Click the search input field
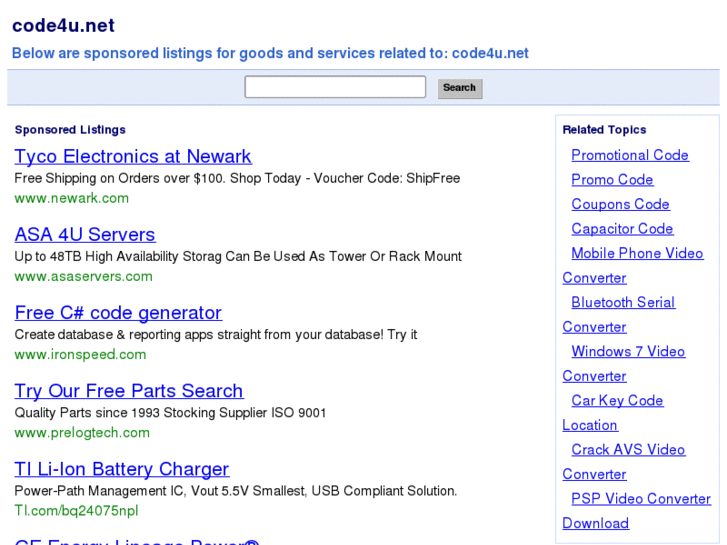The height and width of the screenshot is (545, 727). point(335,87)
